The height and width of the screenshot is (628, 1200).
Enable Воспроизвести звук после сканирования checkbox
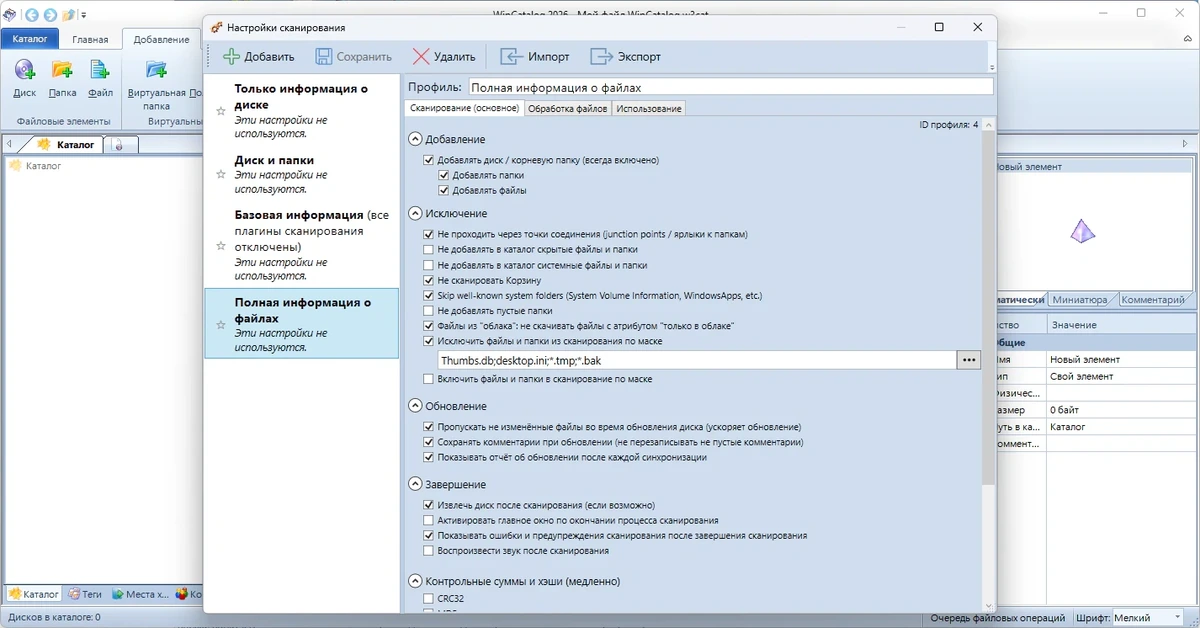429,551
